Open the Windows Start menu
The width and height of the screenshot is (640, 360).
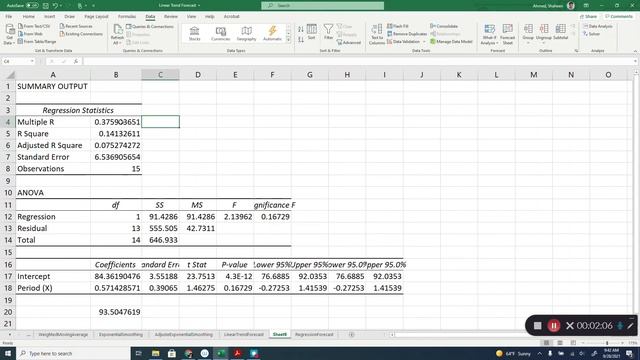tap(8, 353)
